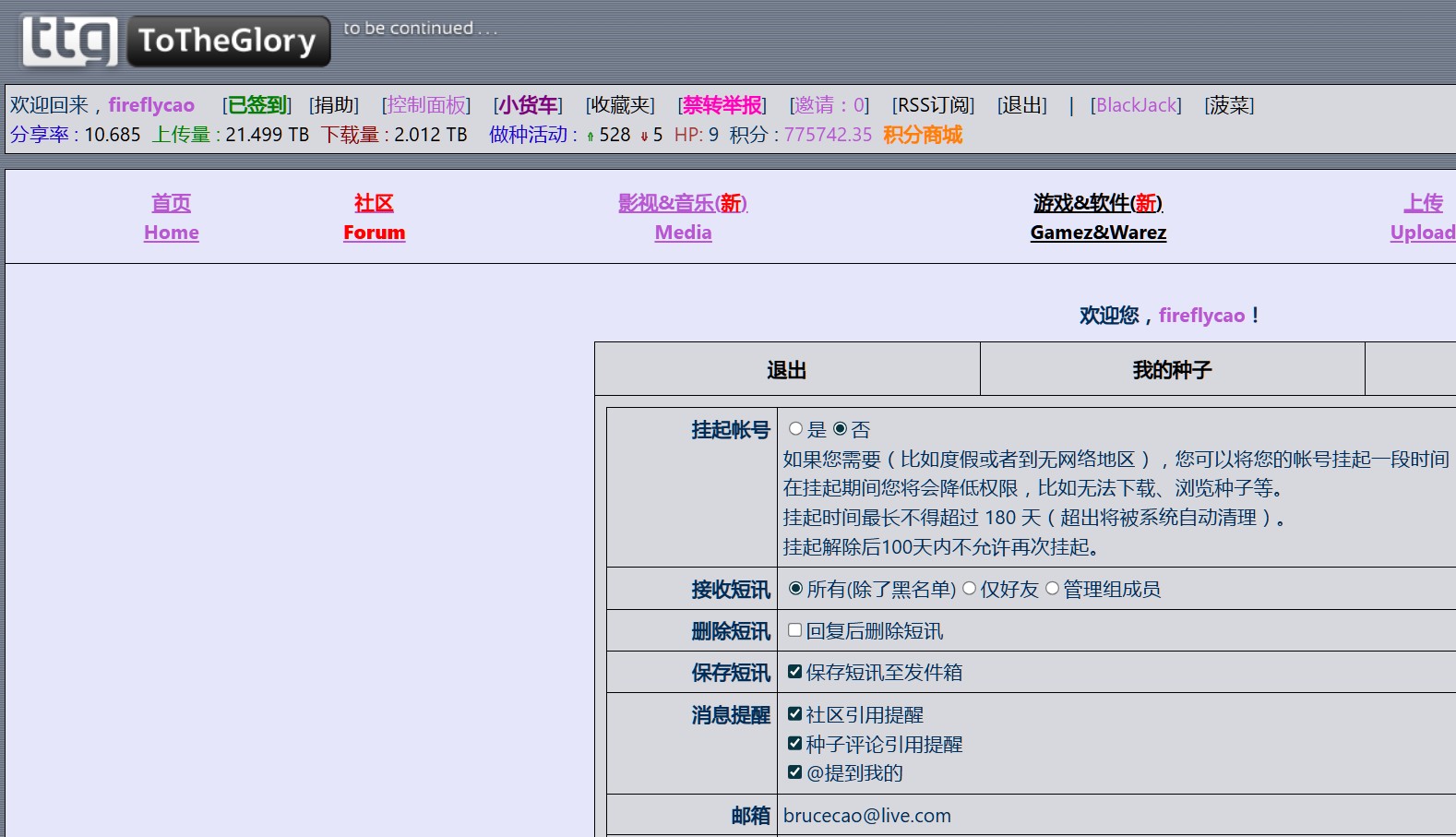The width and height of the screenshot is (1456, 837).
Task: Open the 收藏夹 favorites link
Action: click(x=620, y=105)
